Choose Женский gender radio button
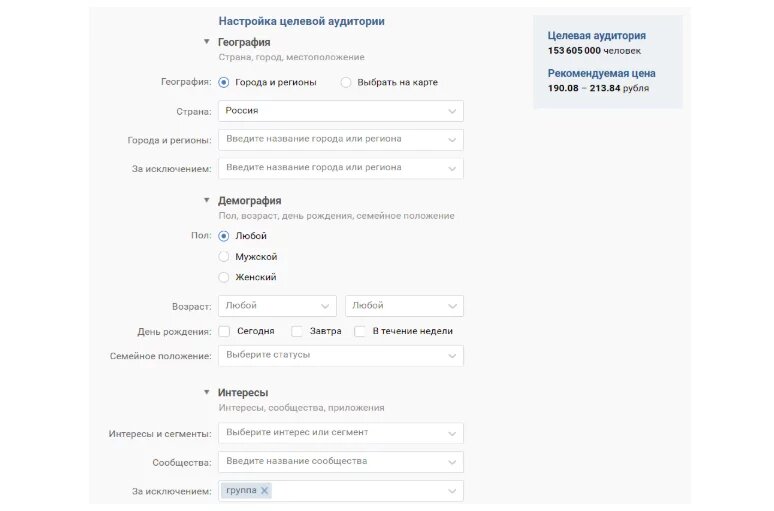Screen dimensions: 774x511 click(x=224, y=277)
